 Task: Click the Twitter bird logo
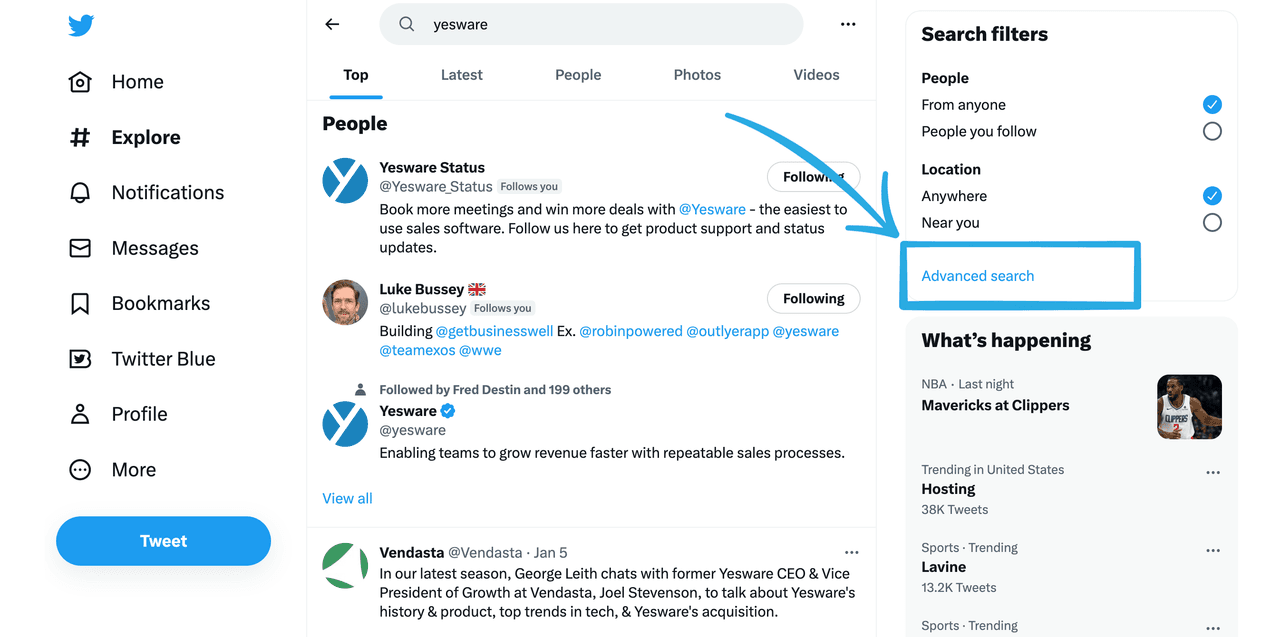tap(81, 26)
